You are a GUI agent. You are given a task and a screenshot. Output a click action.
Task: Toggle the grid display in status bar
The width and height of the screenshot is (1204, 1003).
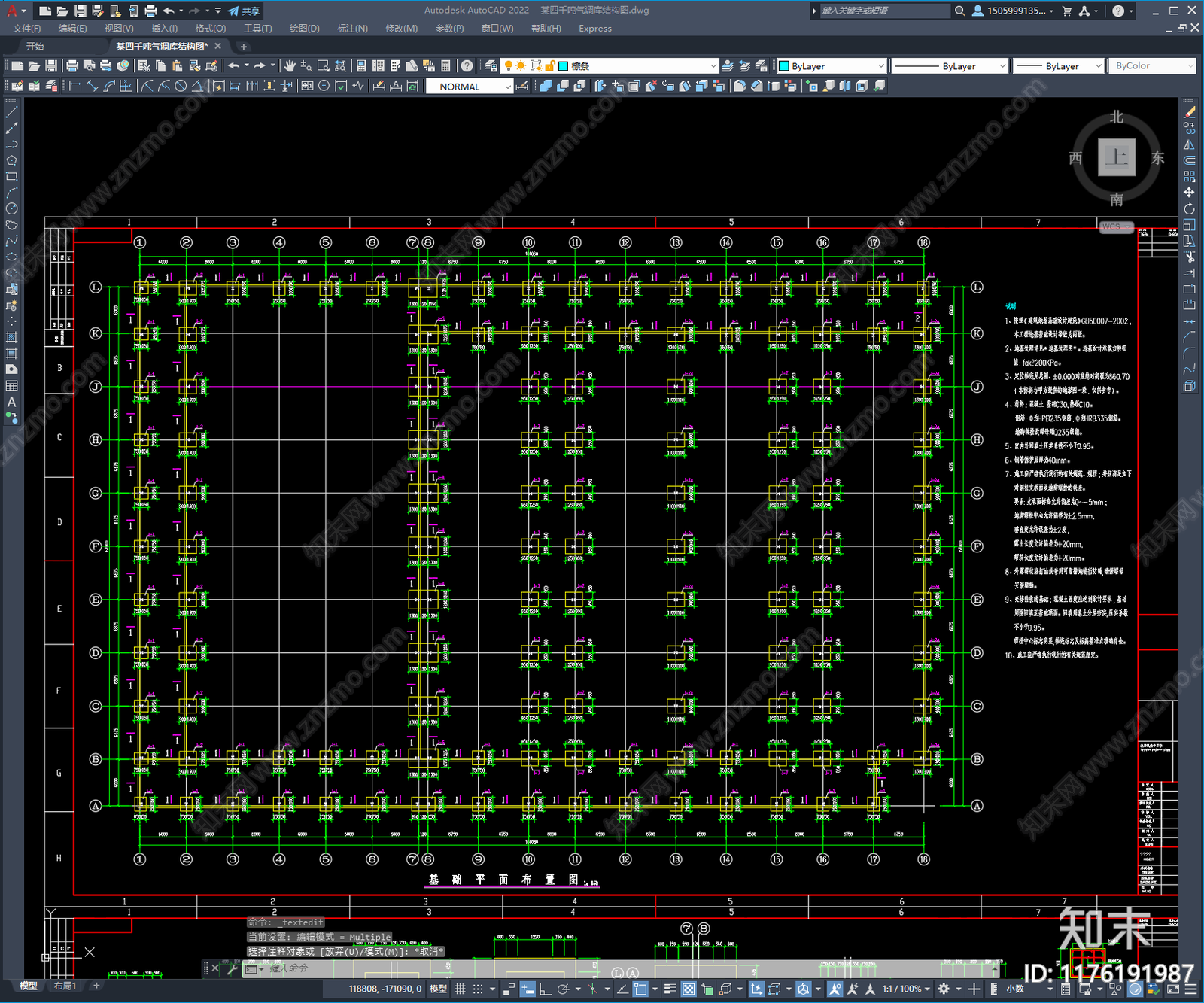tap(460, 989)
